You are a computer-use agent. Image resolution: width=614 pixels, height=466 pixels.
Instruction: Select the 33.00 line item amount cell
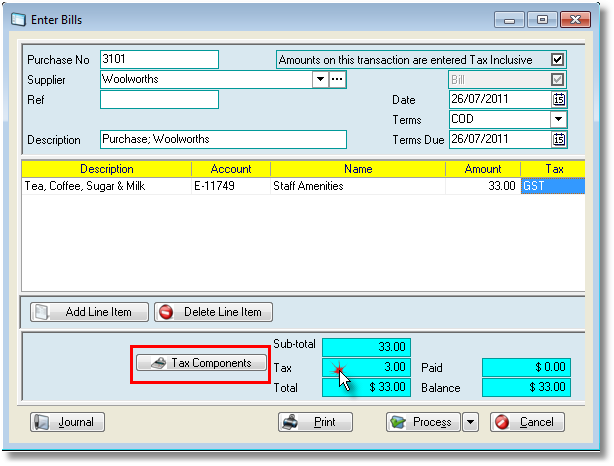coord(483,186)
